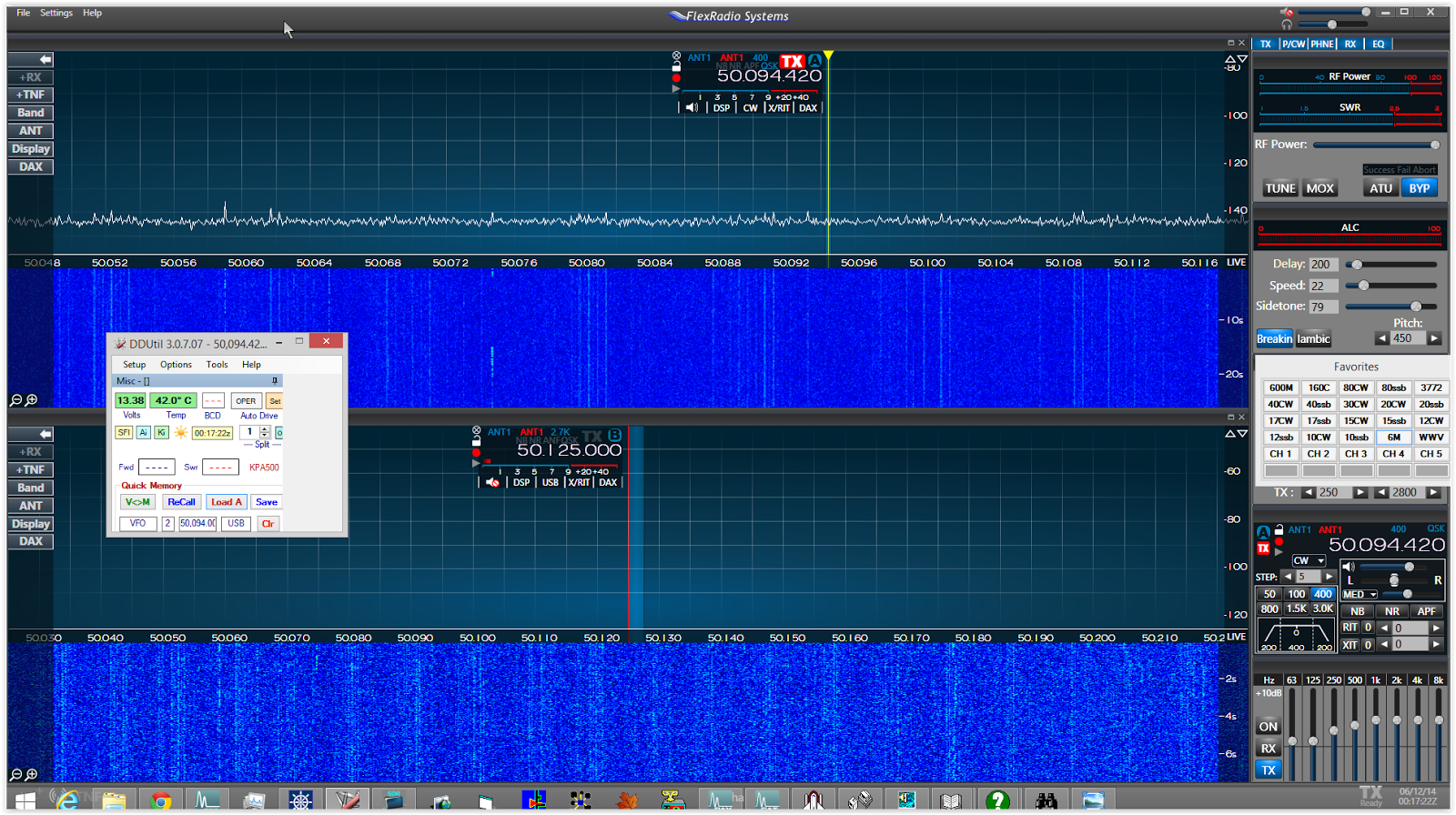Click the ATU button
The width and height of the screenshot is (1456, 815).
coord(1380,188)
